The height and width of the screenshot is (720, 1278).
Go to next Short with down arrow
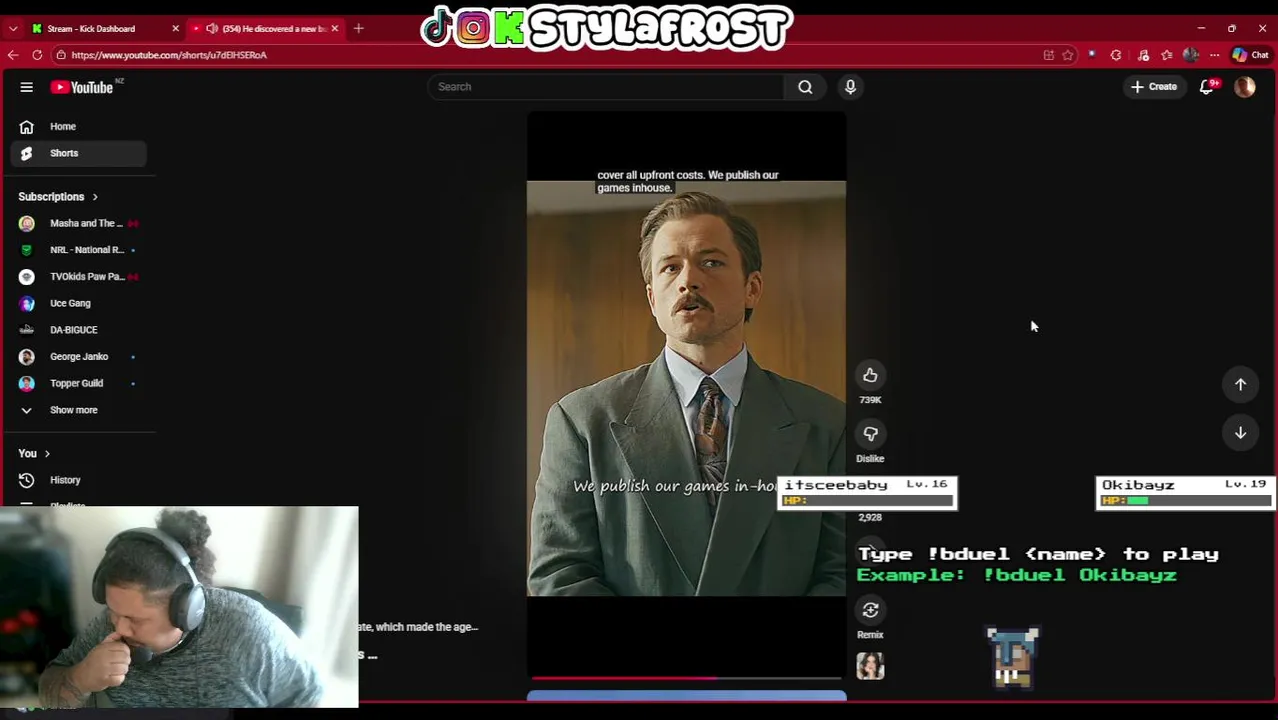(x=1240, y=432)
